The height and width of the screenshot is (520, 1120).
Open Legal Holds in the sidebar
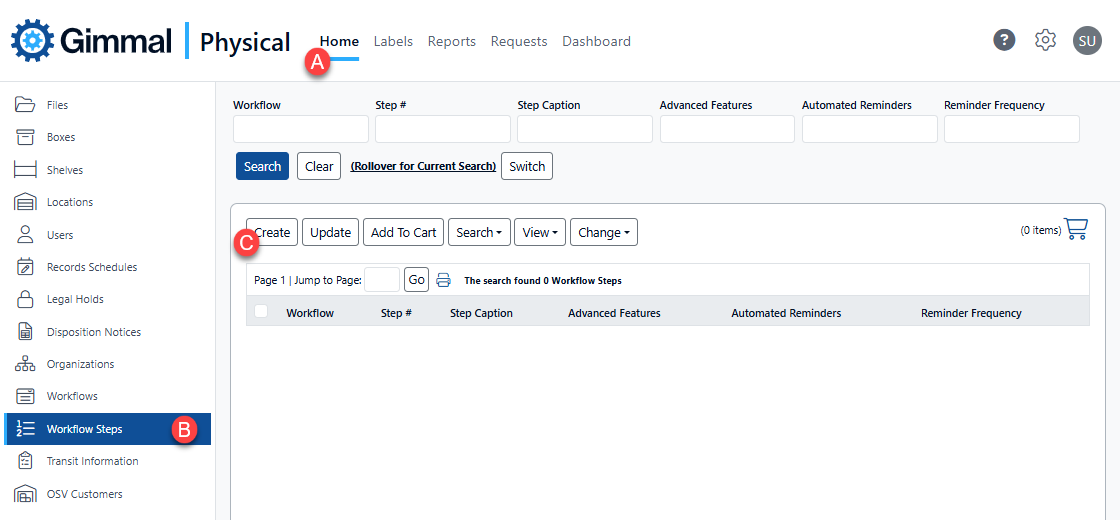74,299
